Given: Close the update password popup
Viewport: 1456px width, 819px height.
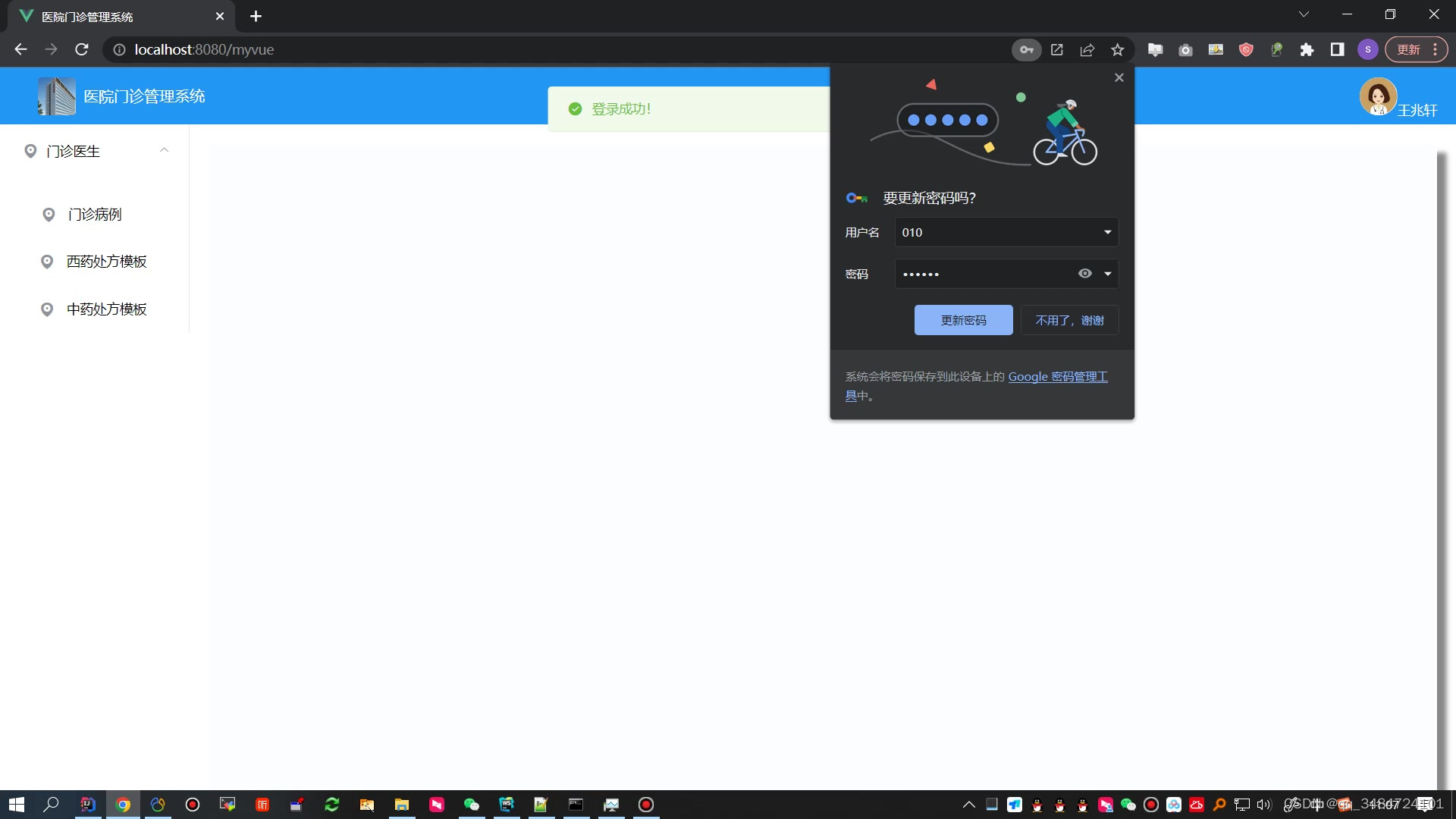Looking at the screenshot, I should [x=1119, y=78].
